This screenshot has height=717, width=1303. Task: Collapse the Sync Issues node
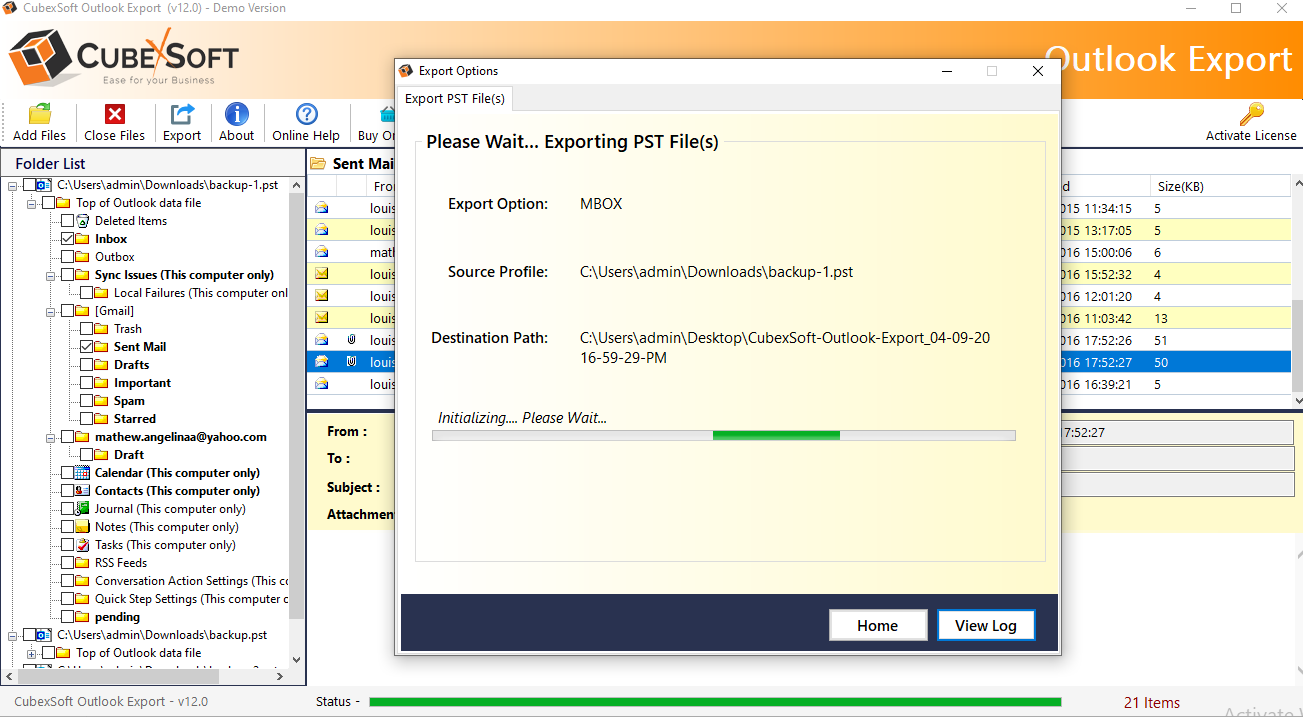pyautogui.click(x=51, y=275)
